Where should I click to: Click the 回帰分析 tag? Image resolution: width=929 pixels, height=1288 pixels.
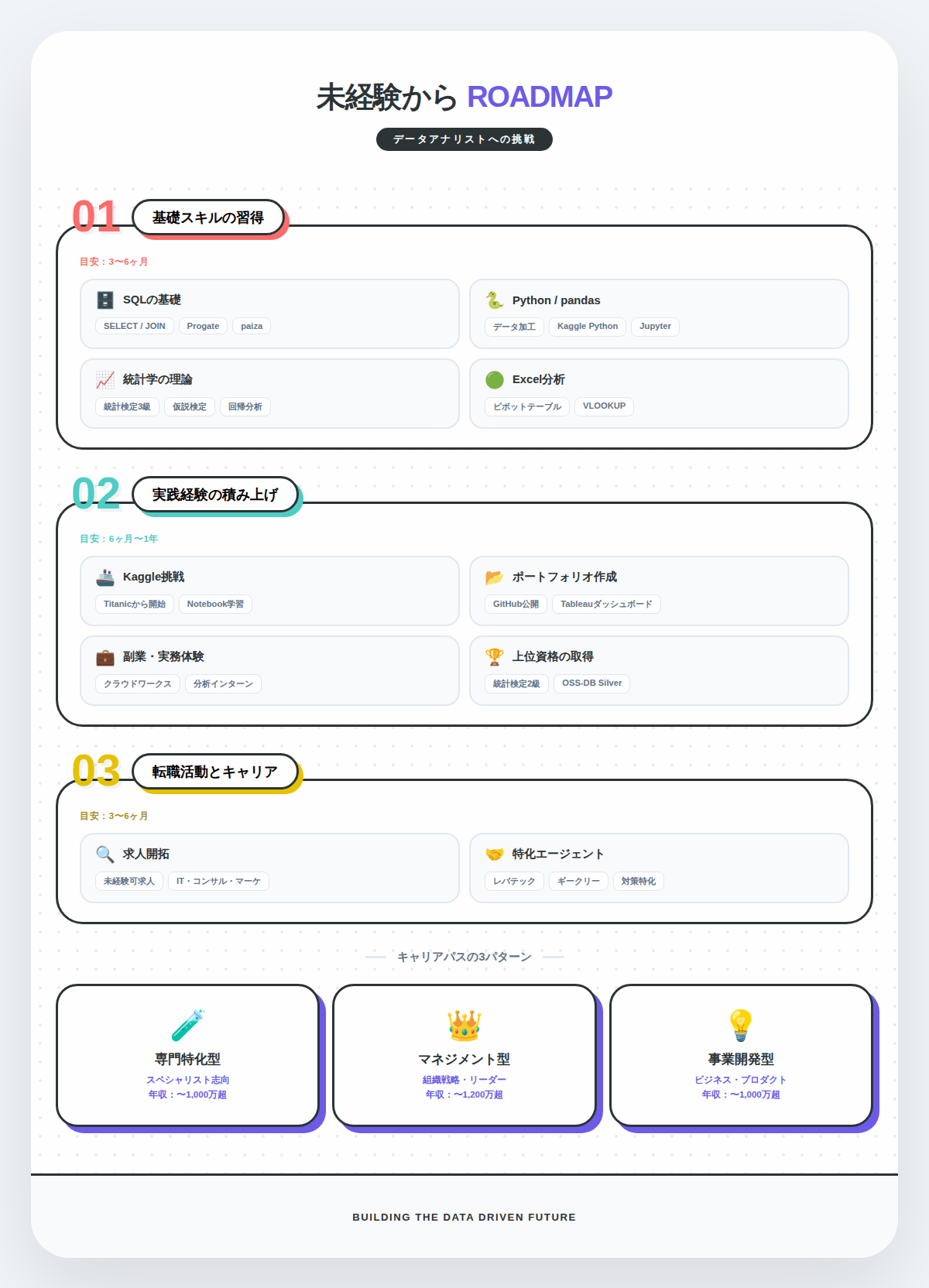pyautogui.click(x=245, y=406)
